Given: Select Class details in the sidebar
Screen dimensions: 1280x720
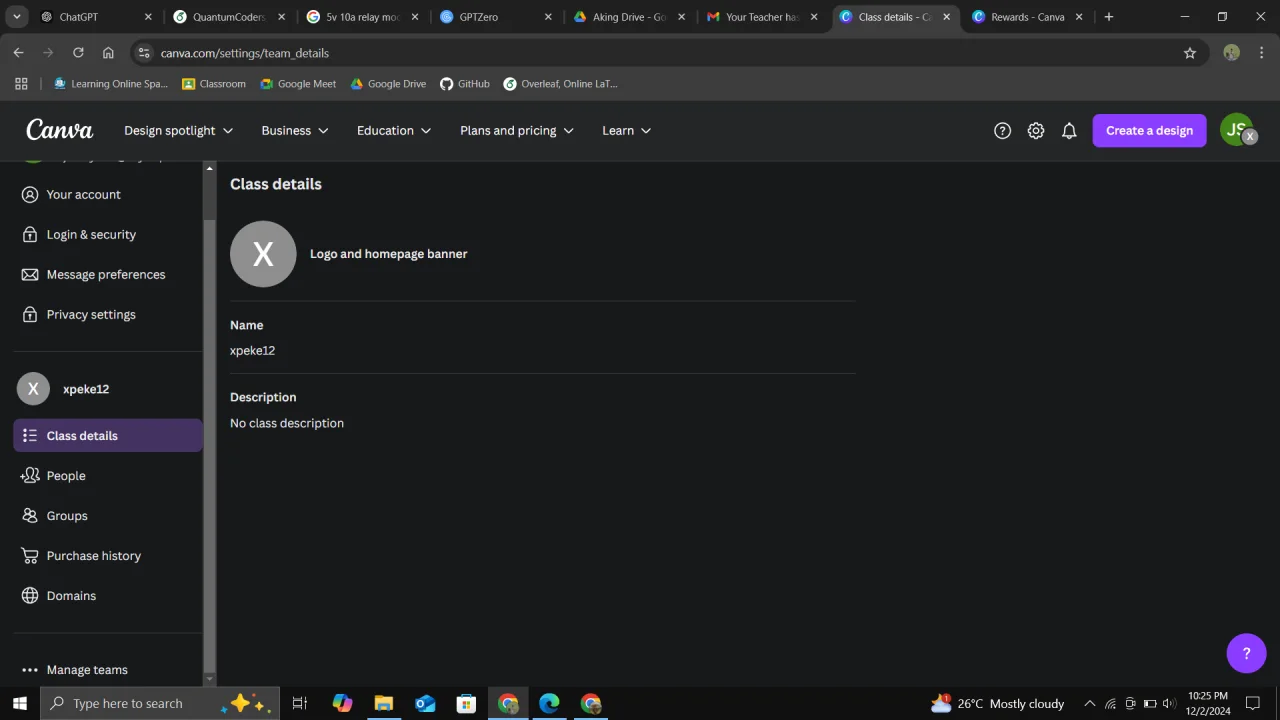Looking at the screenshot, I should coord(108,436).
